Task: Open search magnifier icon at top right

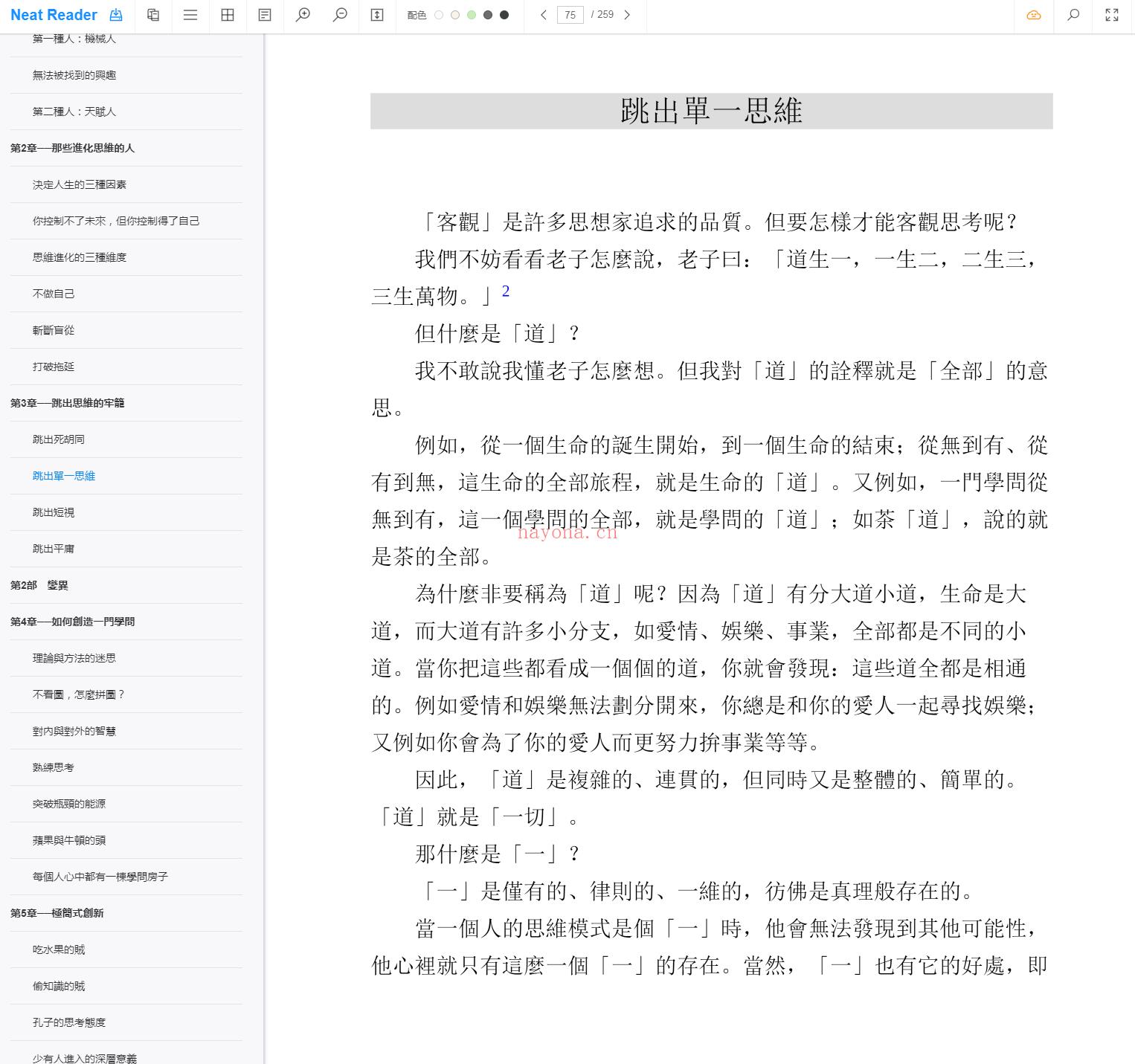Action: click(1073, 15)
